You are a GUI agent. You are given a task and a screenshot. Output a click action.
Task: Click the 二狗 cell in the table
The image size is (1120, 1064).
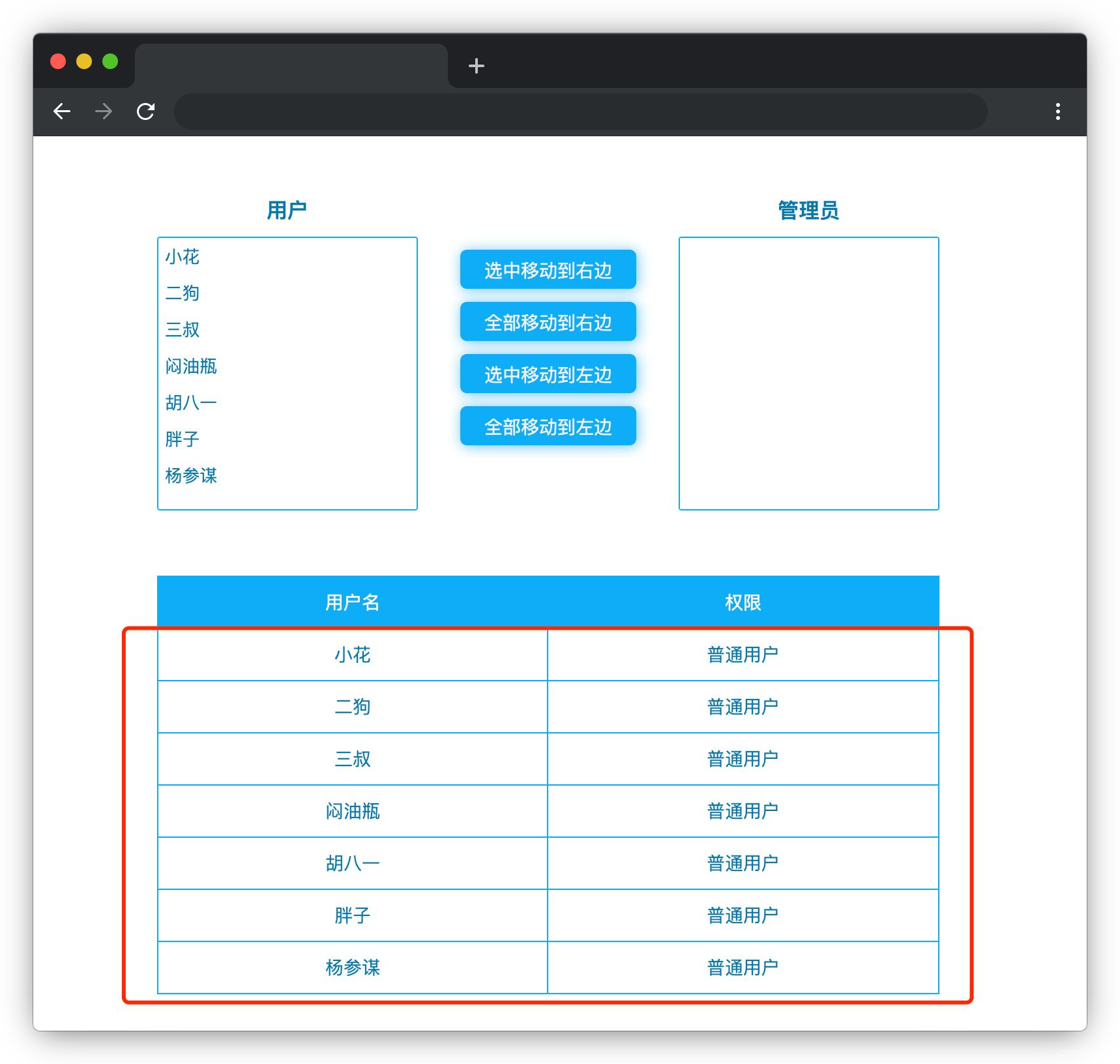click(x=353, y=707)
